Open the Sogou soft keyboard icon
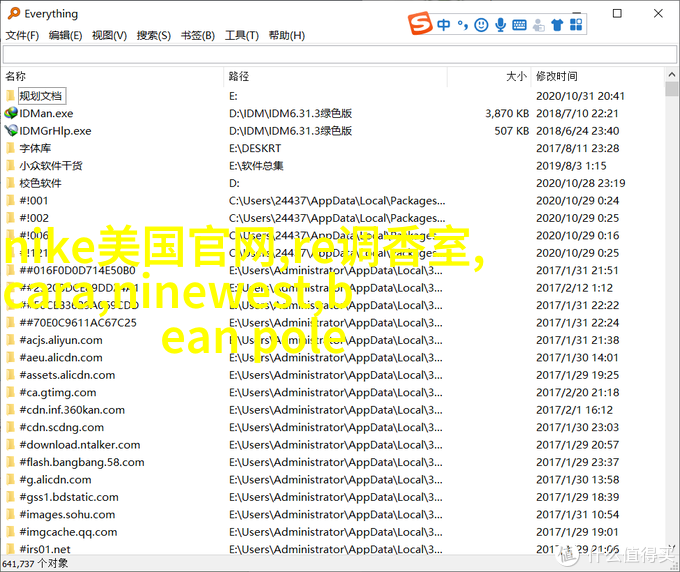Viewport: 680px width, 572px height. tap(520, 24)
